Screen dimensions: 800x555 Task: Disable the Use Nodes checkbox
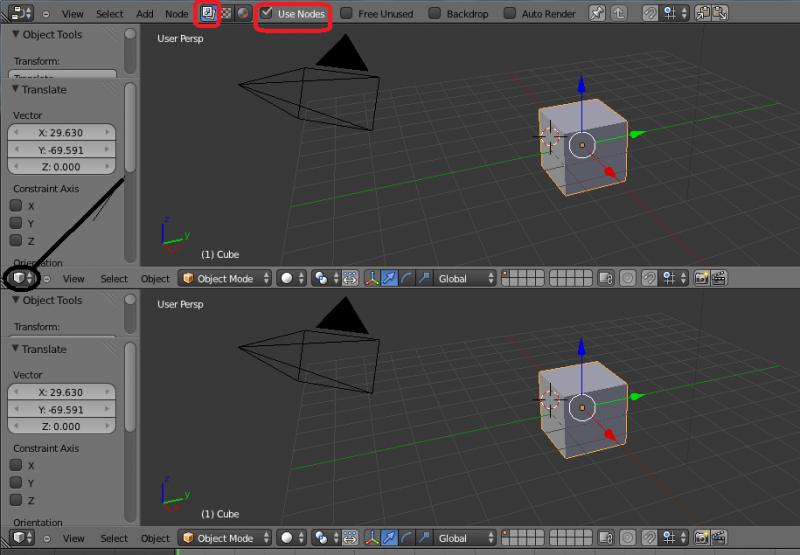pyautogui.click(x=266, y=13)
